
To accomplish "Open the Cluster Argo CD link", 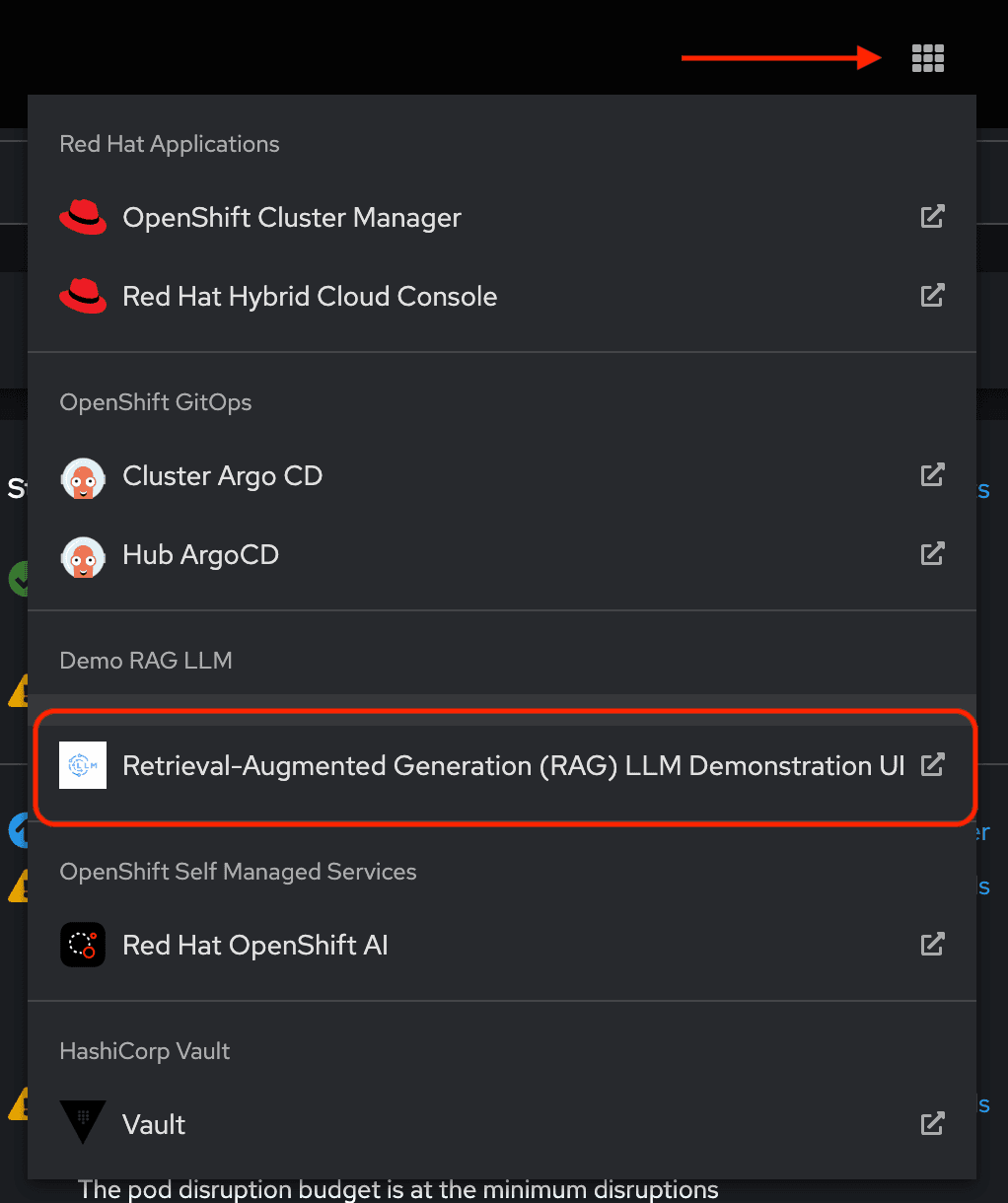I will [222, 476].
